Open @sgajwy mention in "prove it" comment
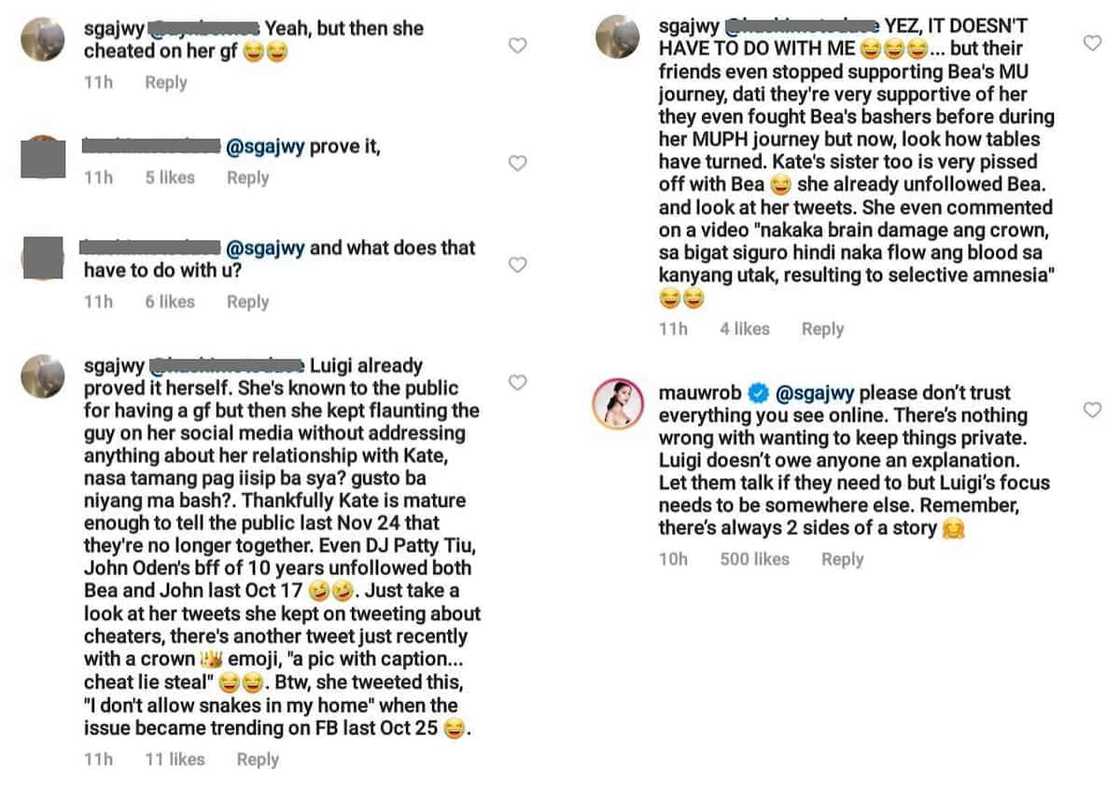This screenshot has height=787, width=1120. click(x=265, y=147)
